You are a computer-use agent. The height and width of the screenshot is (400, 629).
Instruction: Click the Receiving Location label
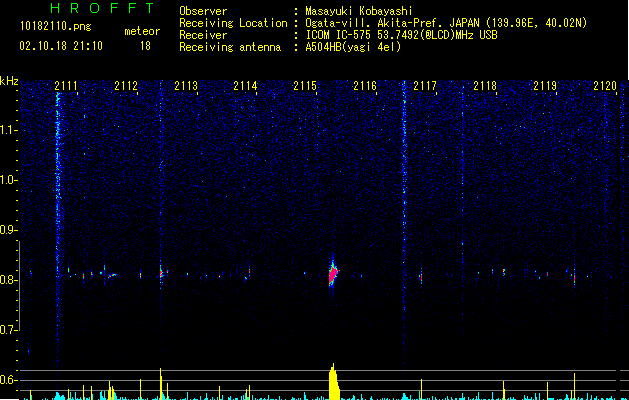click(233, 23)
